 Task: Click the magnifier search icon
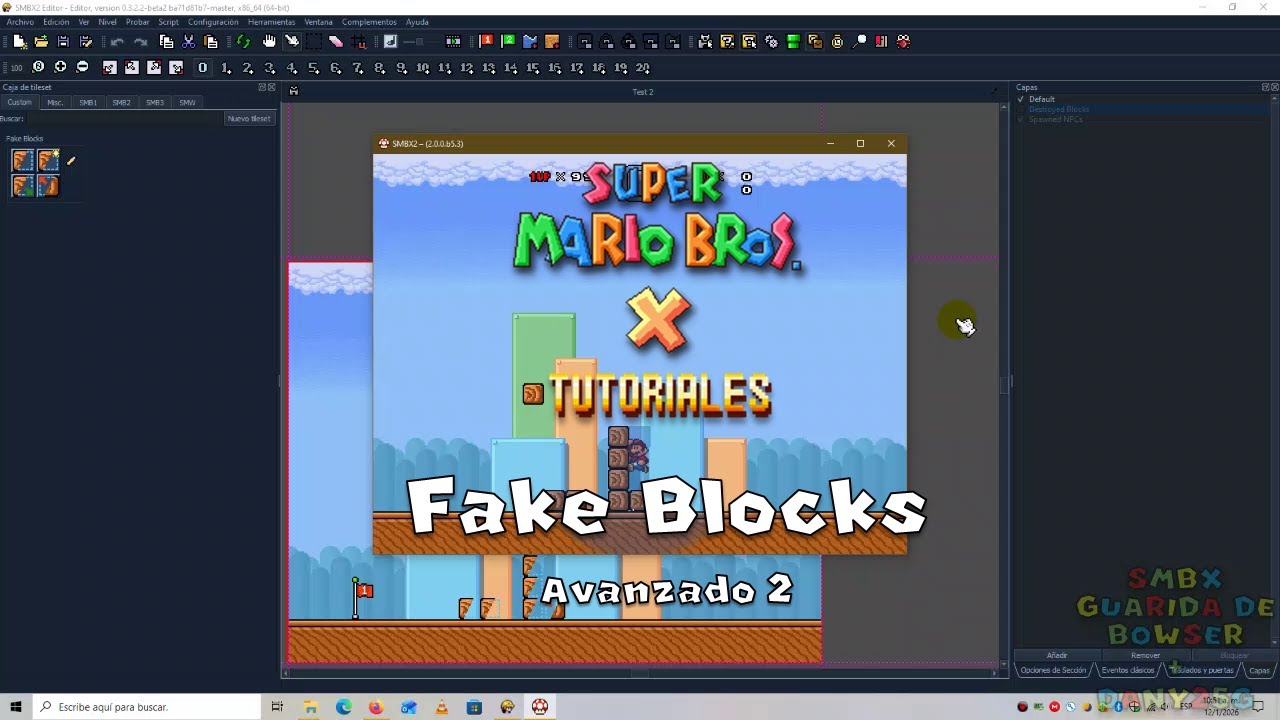point(860,42)
